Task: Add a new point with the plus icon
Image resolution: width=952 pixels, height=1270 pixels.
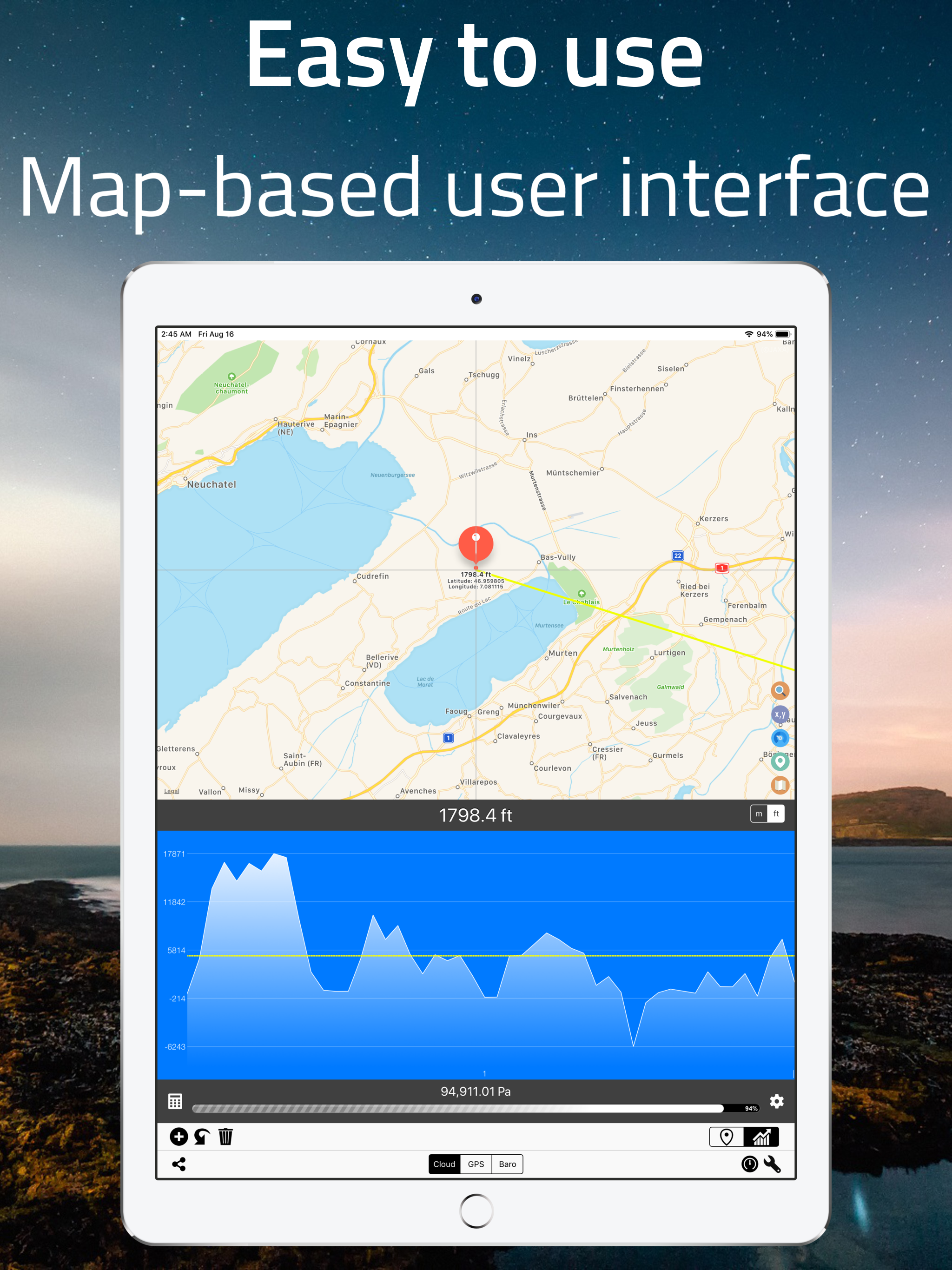Action: (x=178, y=1136)
